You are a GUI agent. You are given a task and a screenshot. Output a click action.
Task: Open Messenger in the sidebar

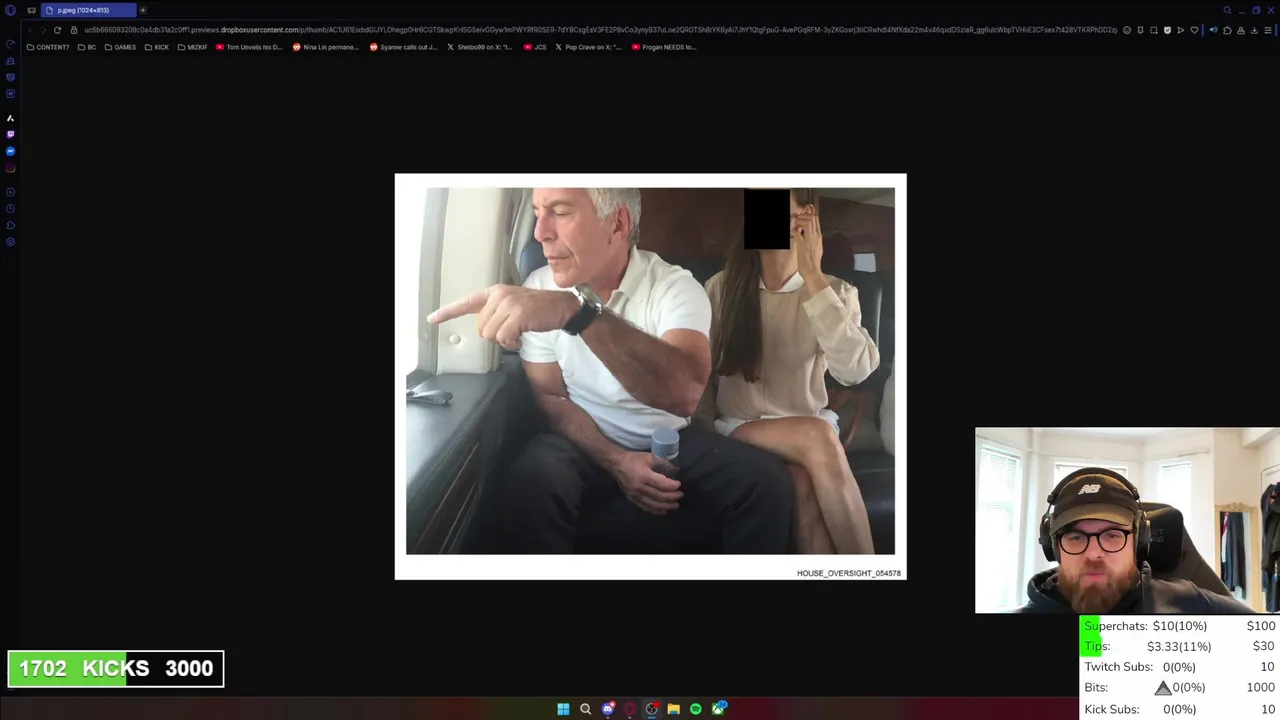[10, 151]
